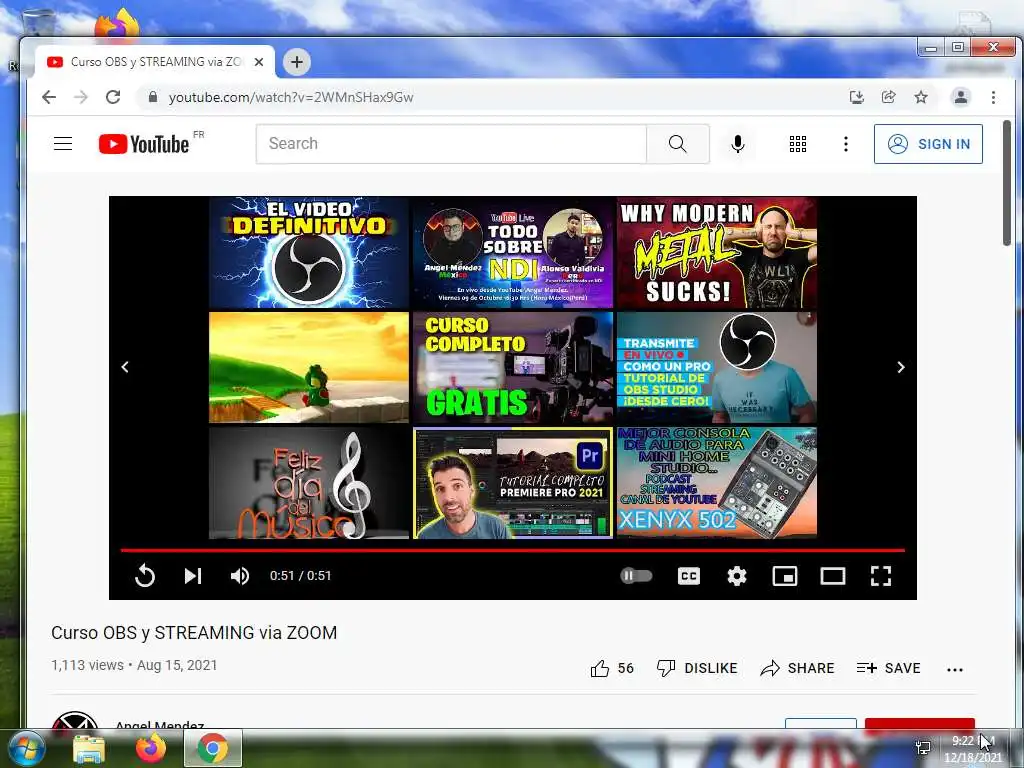Open Xenyx 502 audio console thumbnail
The width and height of the screenshot is (1024, 768).
click(716, 483)
